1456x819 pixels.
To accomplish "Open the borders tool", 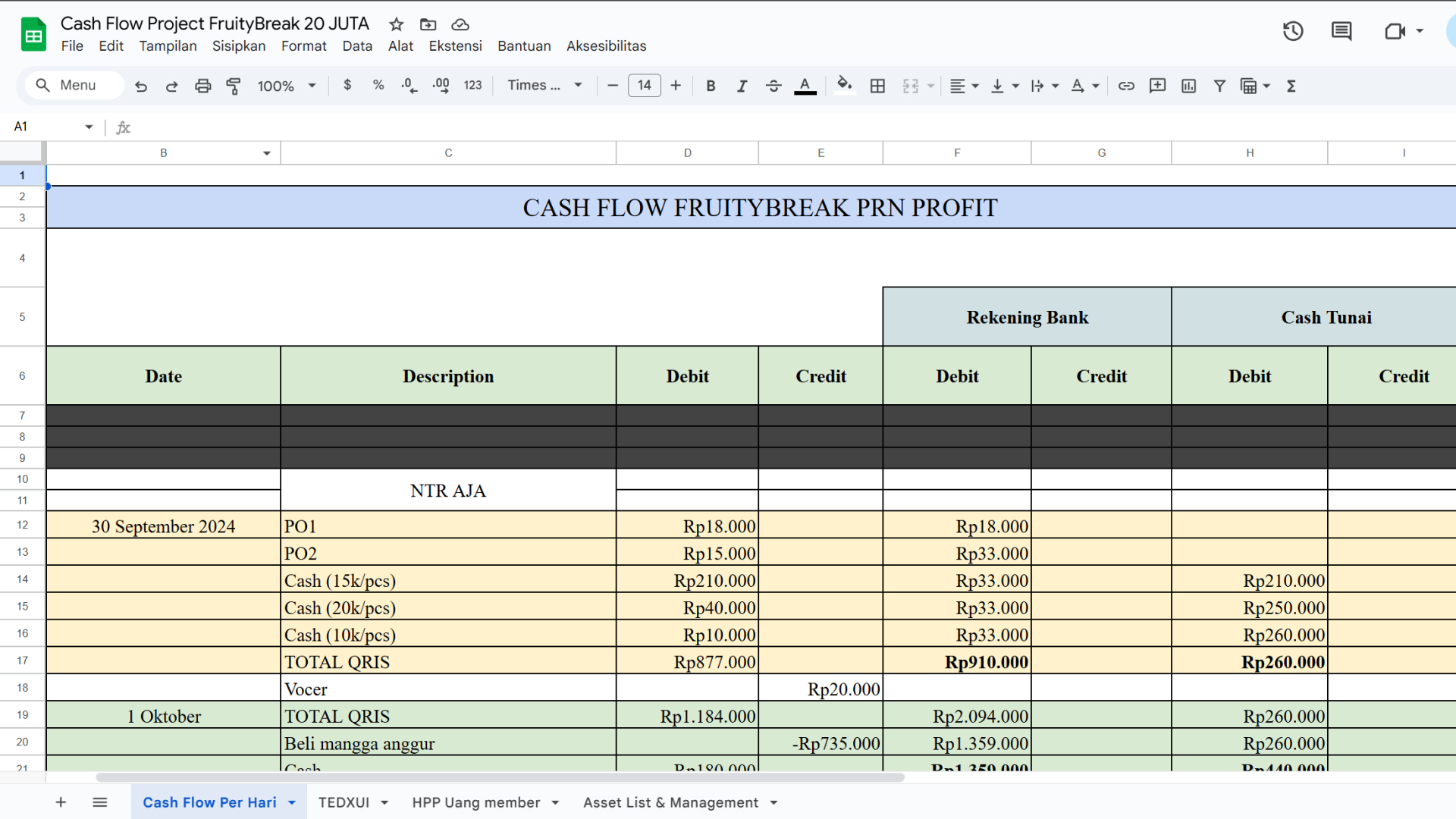I will click(877, 86).
